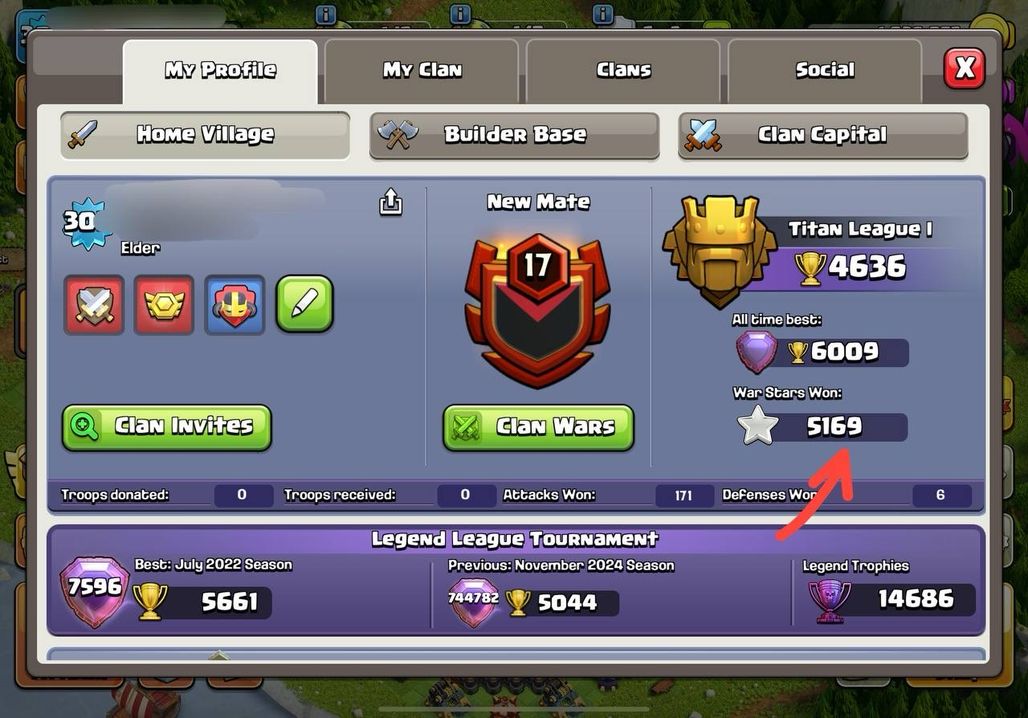Select the Builder Base profile view

pos(515,135)
